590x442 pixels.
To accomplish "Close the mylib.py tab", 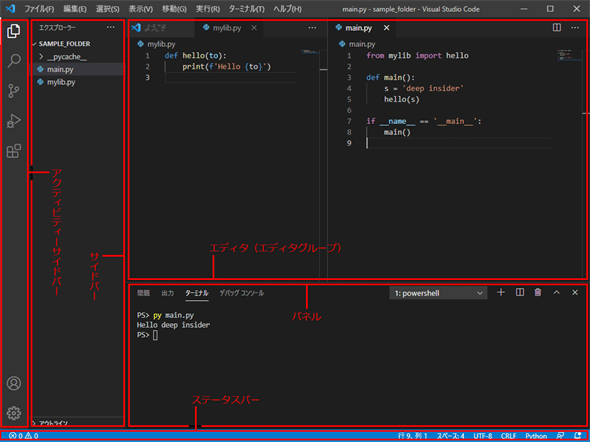I will [x=254, y=28].
